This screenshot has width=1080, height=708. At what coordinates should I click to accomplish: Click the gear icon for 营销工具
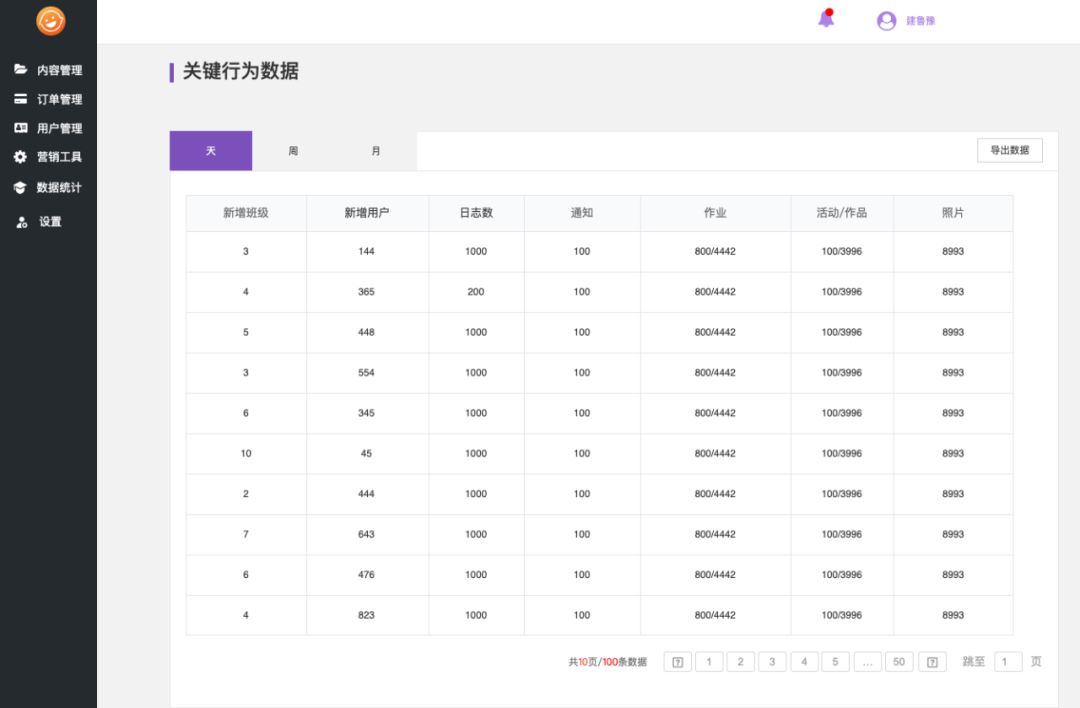click(x=20, y=157)
